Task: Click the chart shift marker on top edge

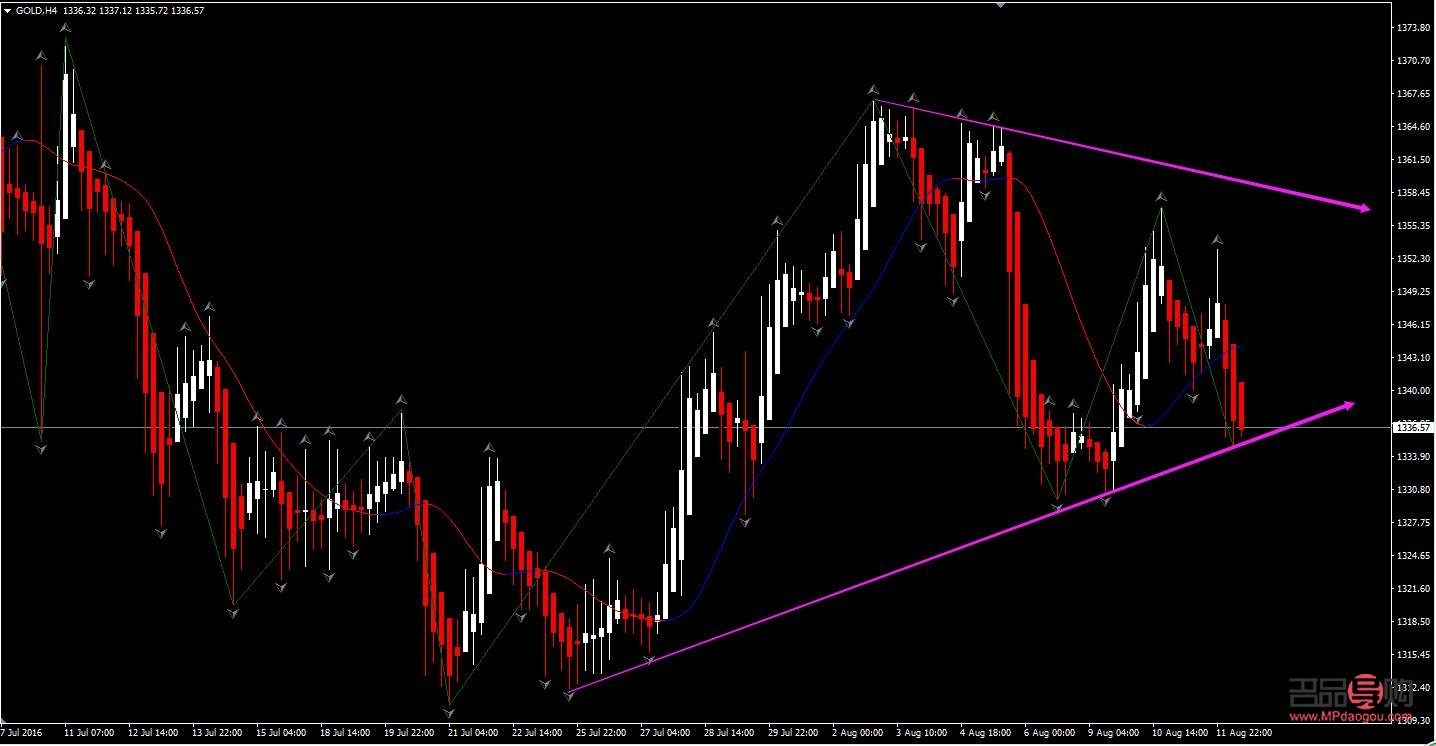Action: coord(1000,4)
